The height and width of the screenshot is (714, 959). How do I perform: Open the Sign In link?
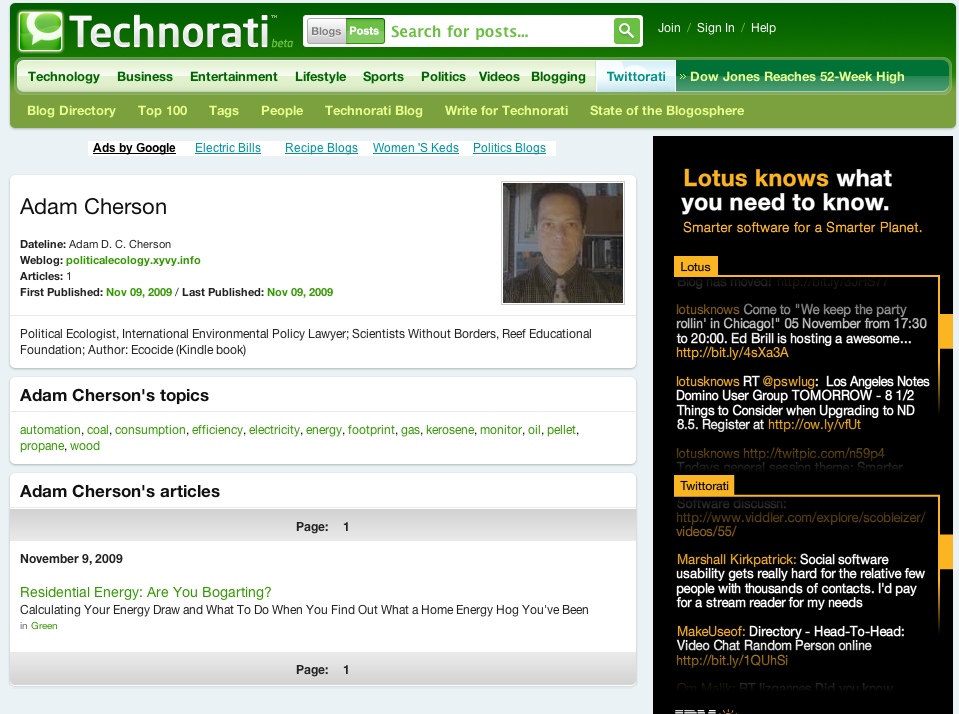pyautogui.click(x=716, y=28)
